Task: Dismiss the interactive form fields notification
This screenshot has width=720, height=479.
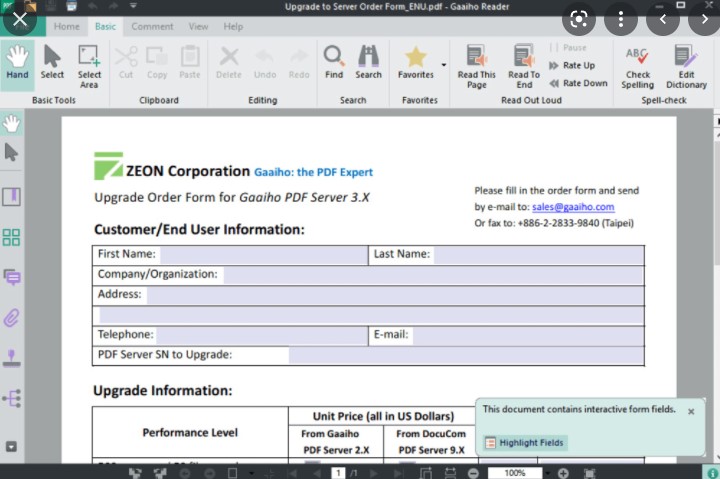Action: (691, 412)
